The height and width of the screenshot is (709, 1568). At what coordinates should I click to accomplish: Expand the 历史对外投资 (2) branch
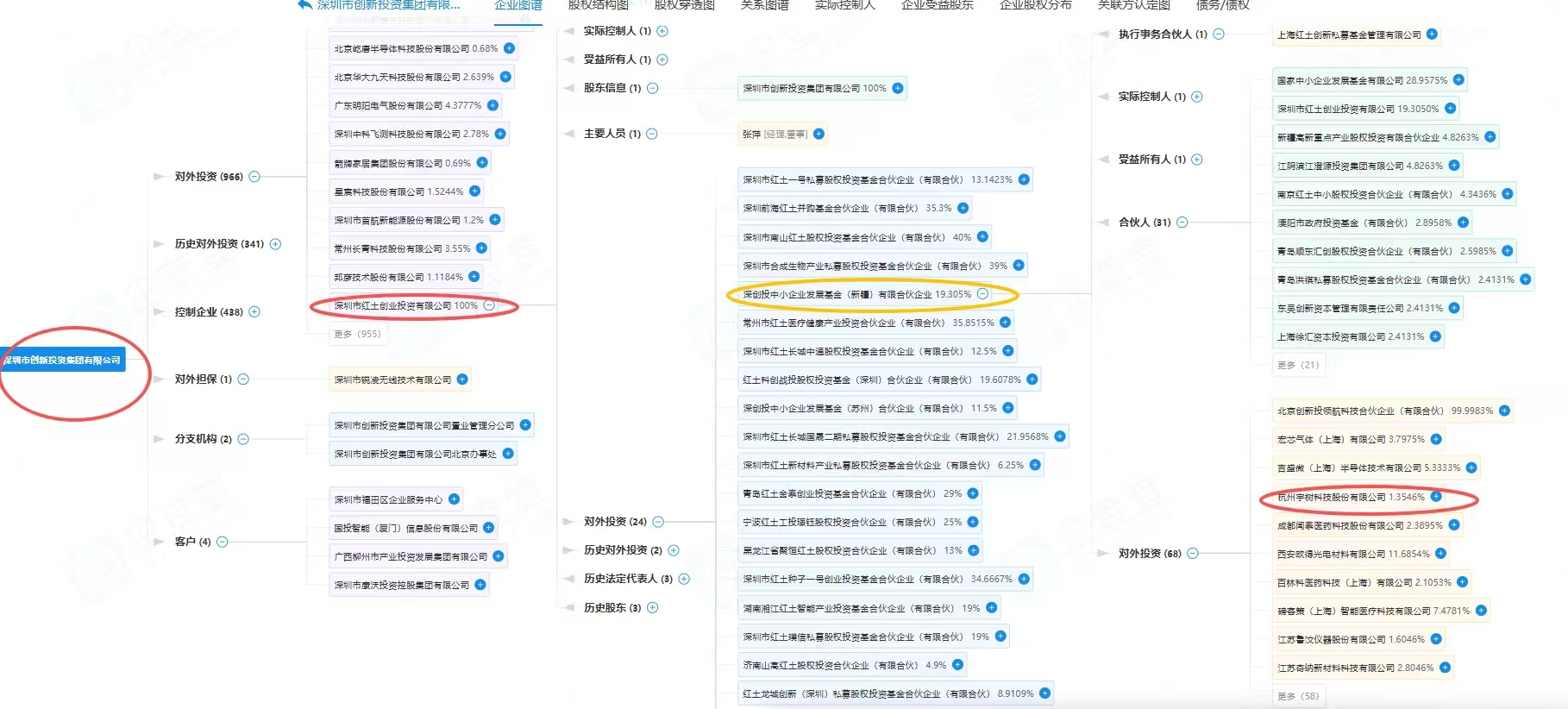click(674, 550)
